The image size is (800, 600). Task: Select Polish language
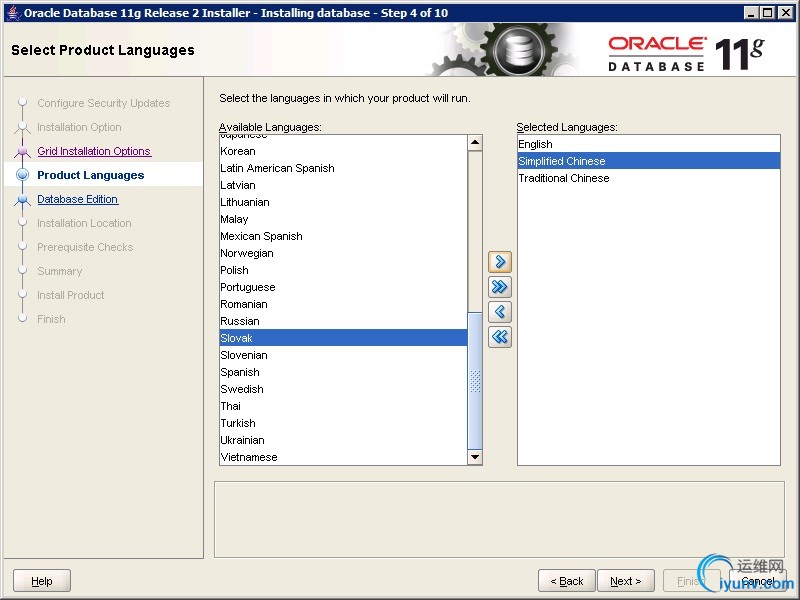tap(343, 270)
